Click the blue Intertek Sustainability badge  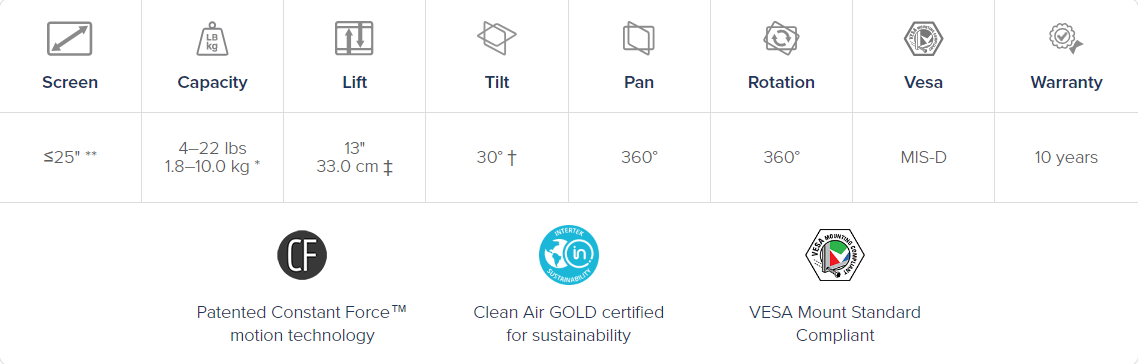click(568, 255)
